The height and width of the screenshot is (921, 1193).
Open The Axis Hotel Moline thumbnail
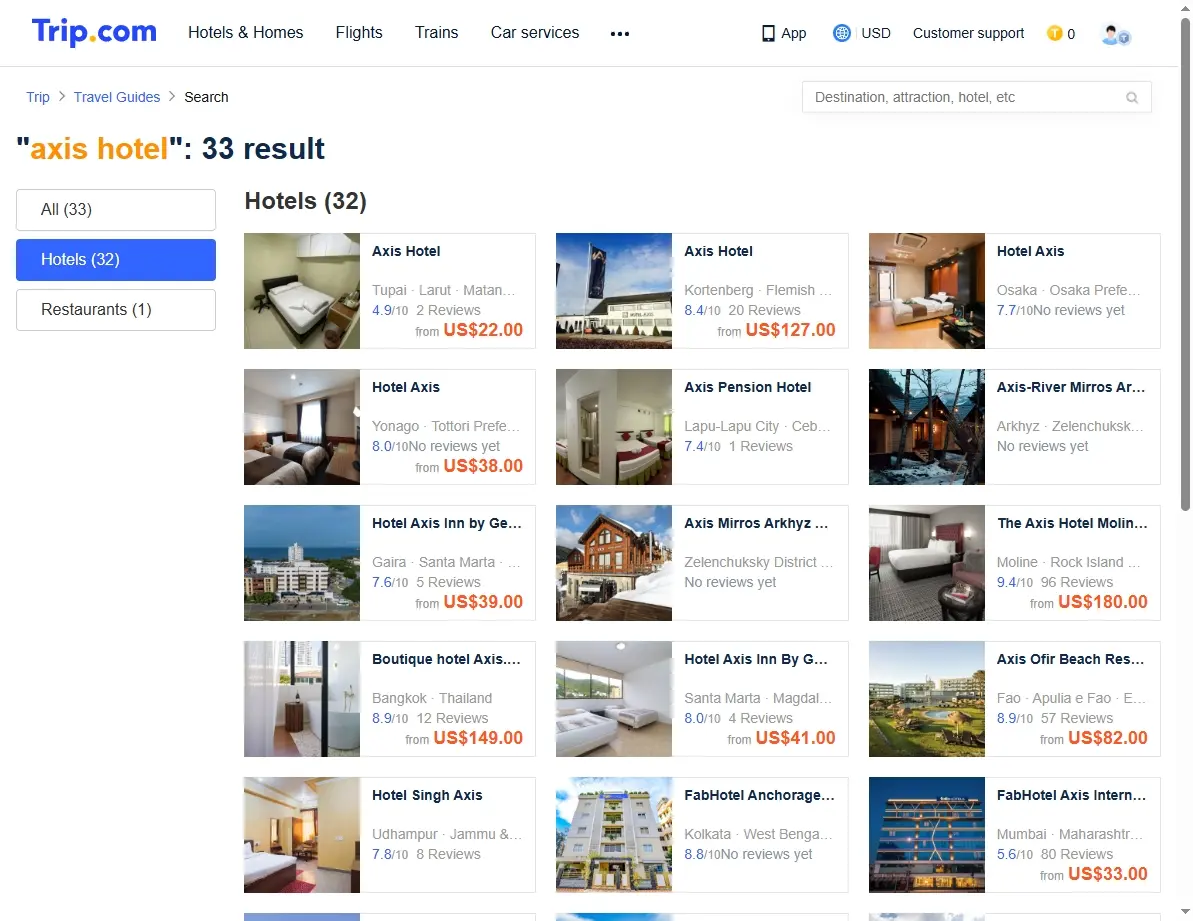pyautogui.click(x=927, y=564)
